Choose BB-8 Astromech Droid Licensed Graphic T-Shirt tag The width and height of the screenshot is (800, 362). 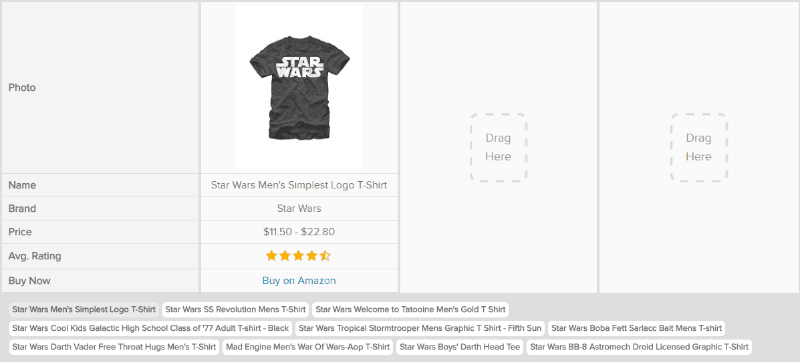pyautogui.click(x=639, y=347)
